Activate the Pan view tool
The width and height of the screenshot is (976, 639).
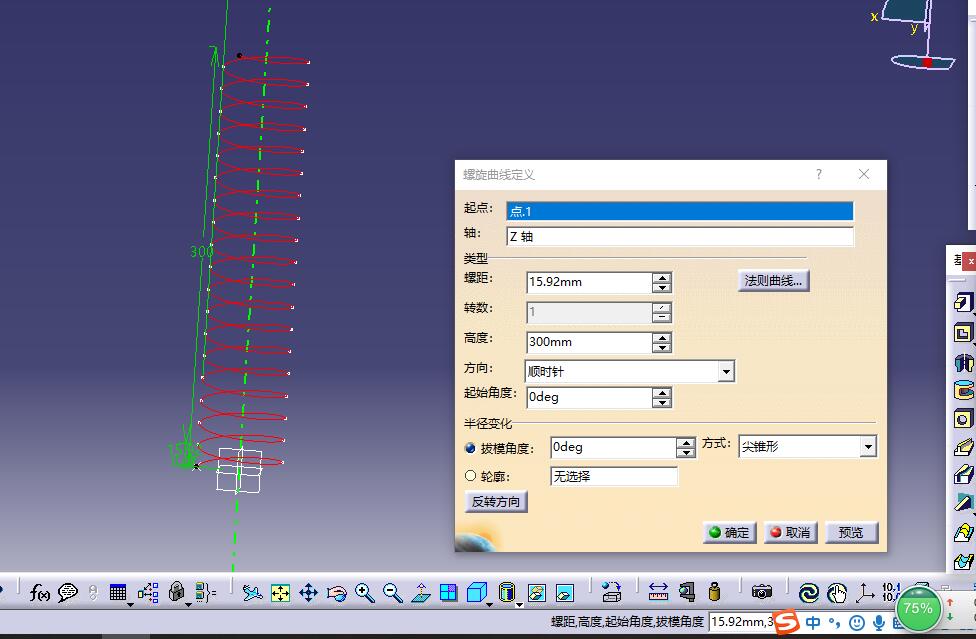(308, 592)
